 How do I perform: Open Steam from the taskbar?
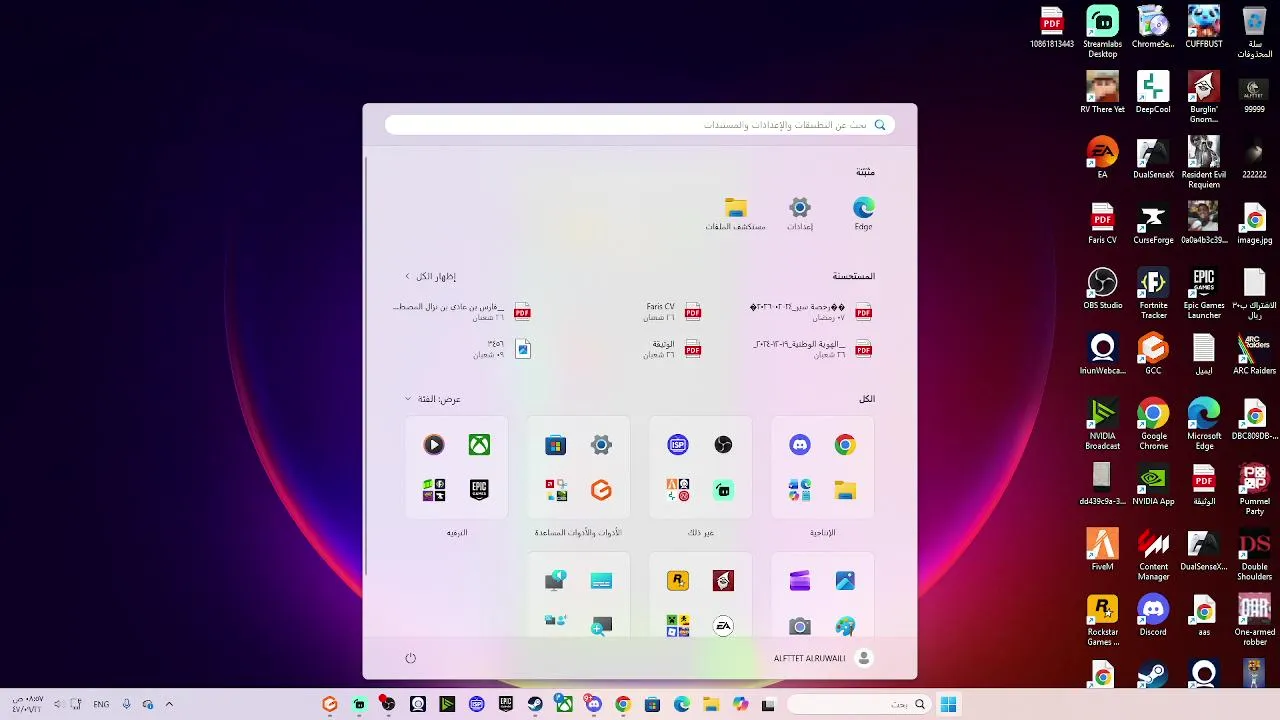pos(535,705)
